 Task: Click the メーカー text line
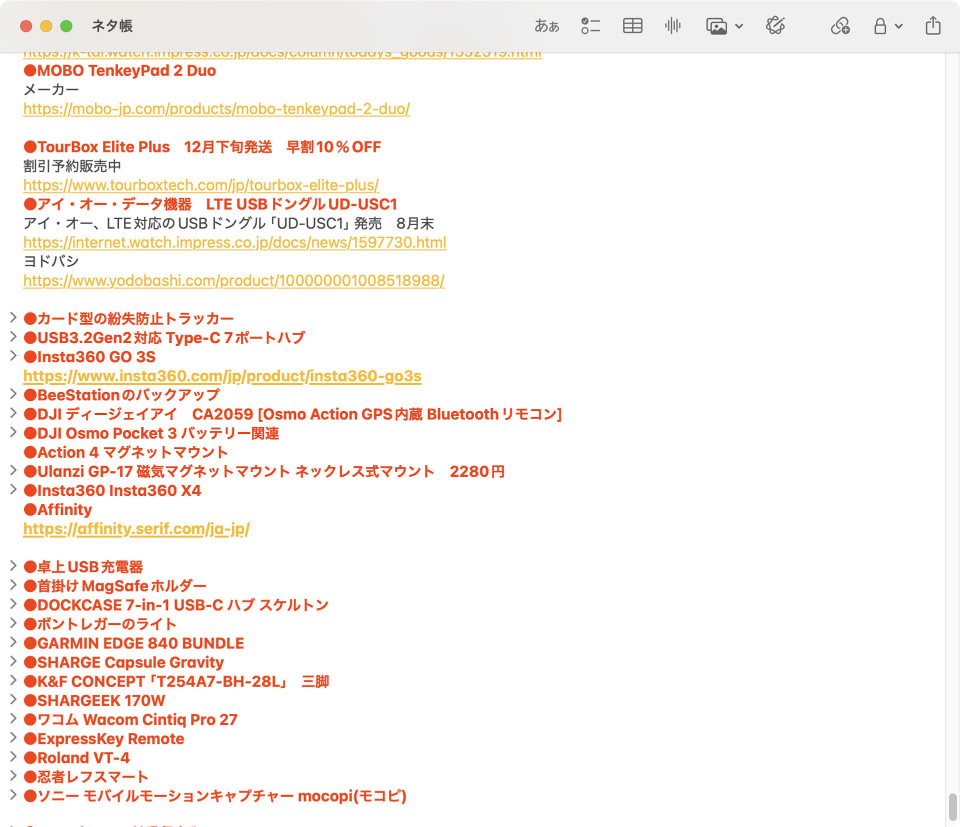pyautogui.click(x=51, y=89)
